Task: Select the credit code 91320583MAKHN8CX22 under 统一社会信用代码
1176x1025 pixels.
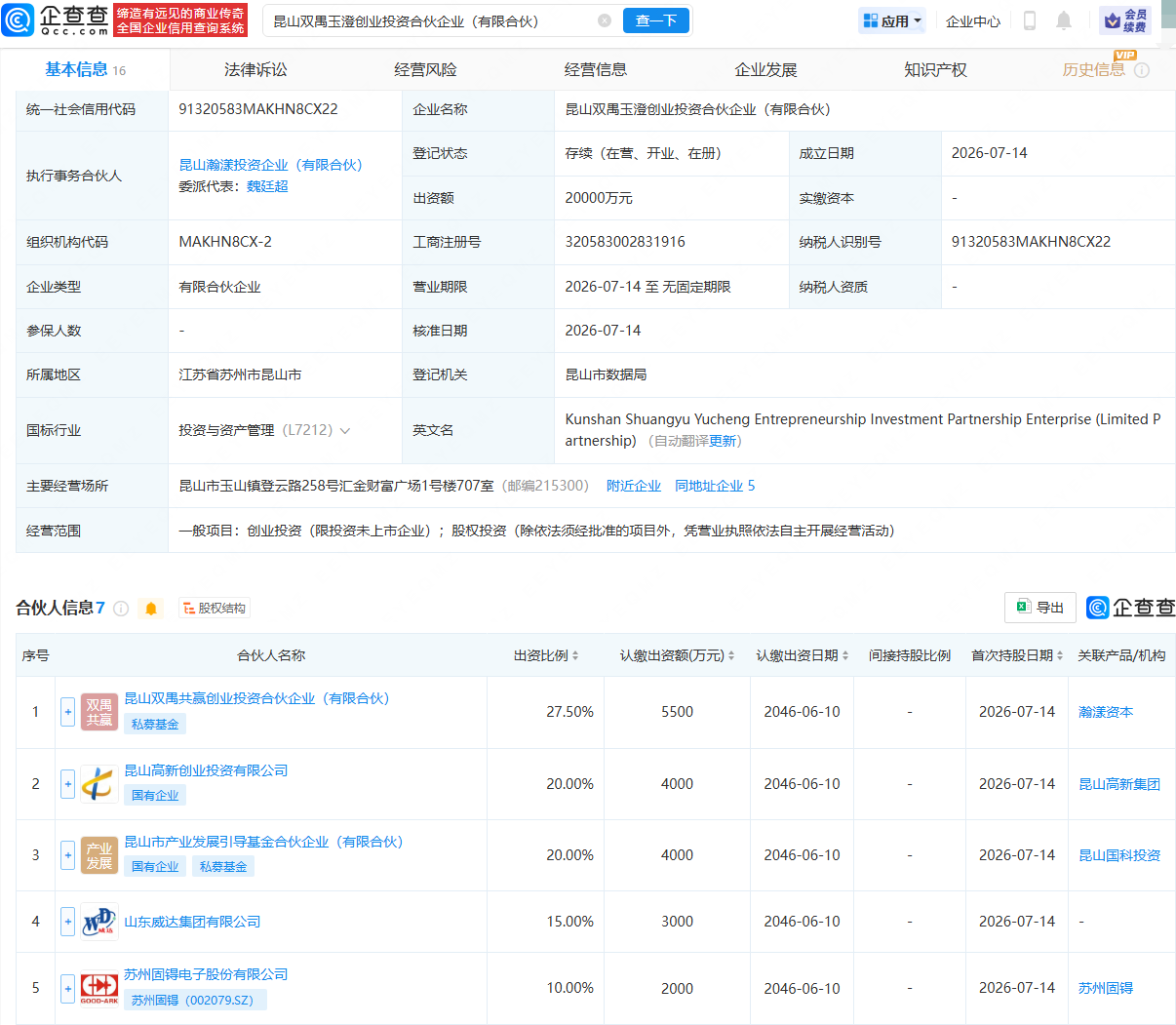Action: (x=258, y=109)
